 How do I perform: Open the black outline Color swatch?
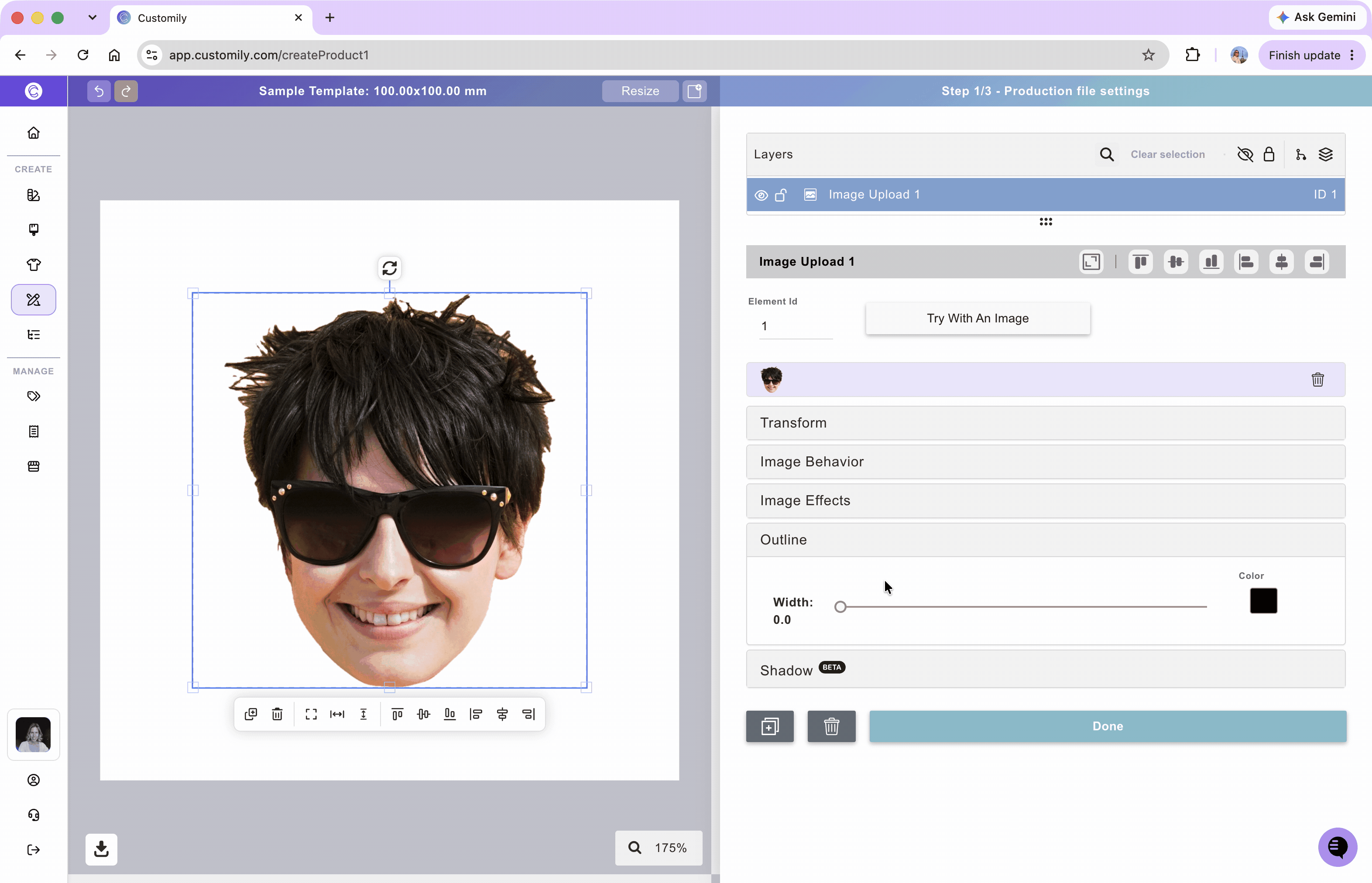(x=1263, y=601)
